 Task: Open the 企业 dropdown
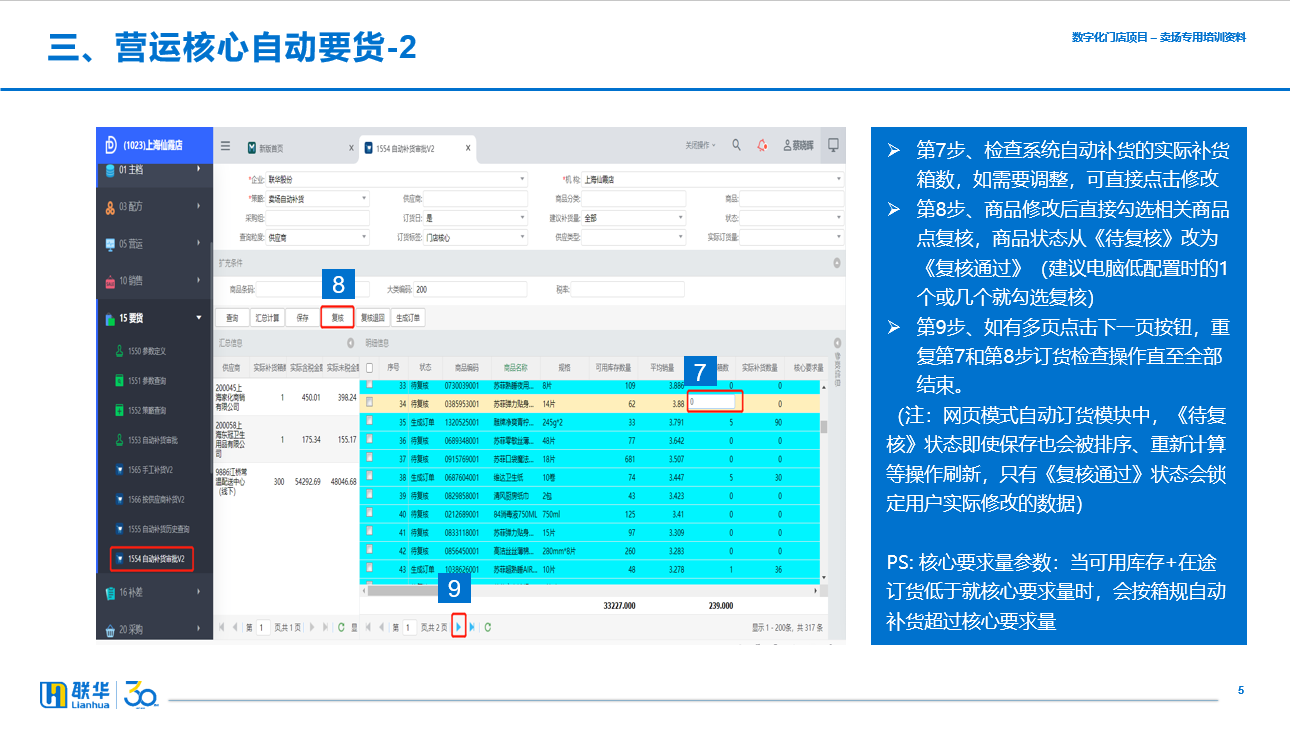click(x=521, y=179)
